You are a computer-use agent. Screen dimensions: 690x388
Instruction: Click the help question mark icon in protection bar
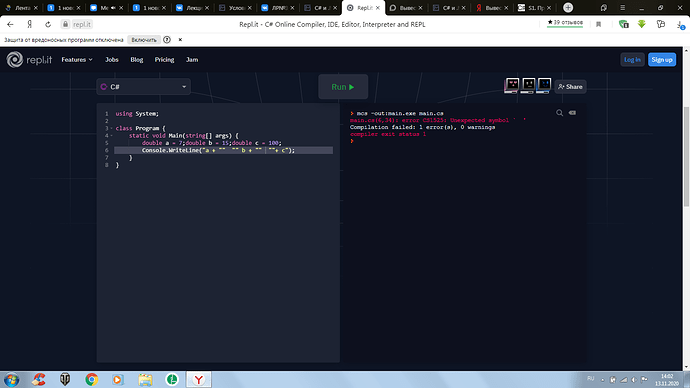coord(167,40)
